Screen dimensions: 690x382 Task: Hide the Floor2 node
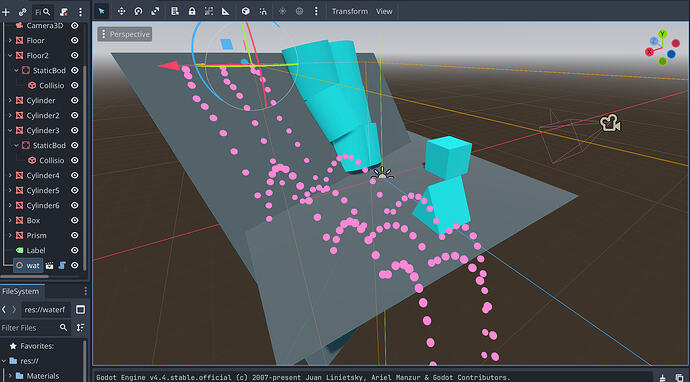[75, 55]
